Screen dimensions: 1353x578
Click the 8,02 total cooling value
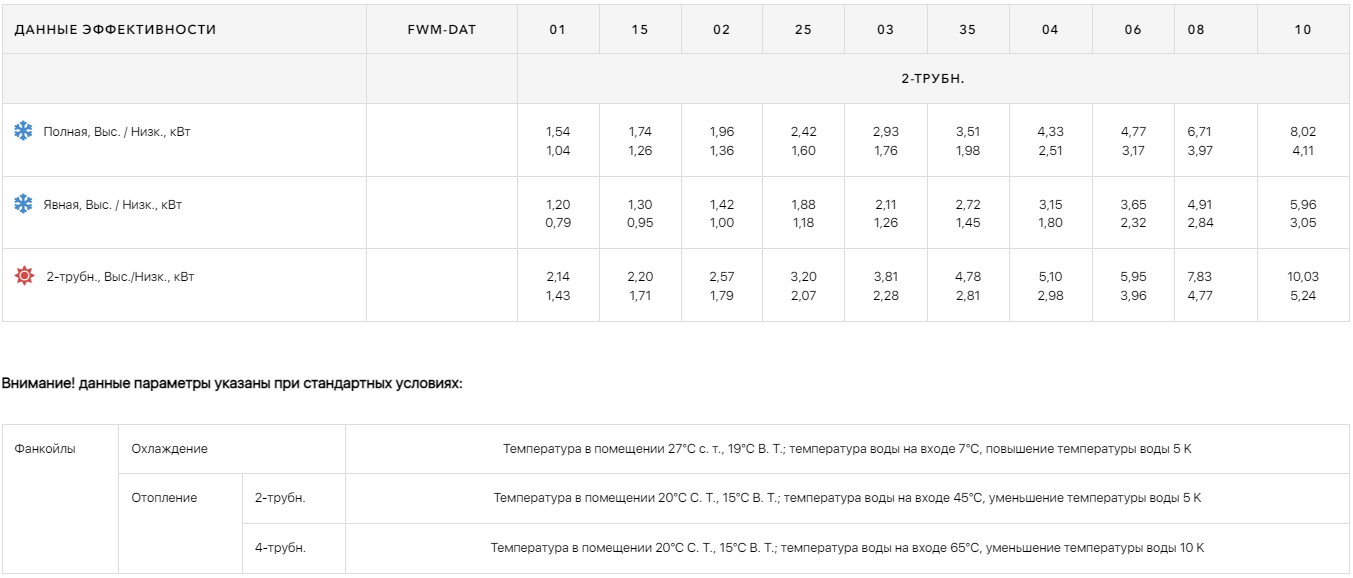[x=1303, y=132]
